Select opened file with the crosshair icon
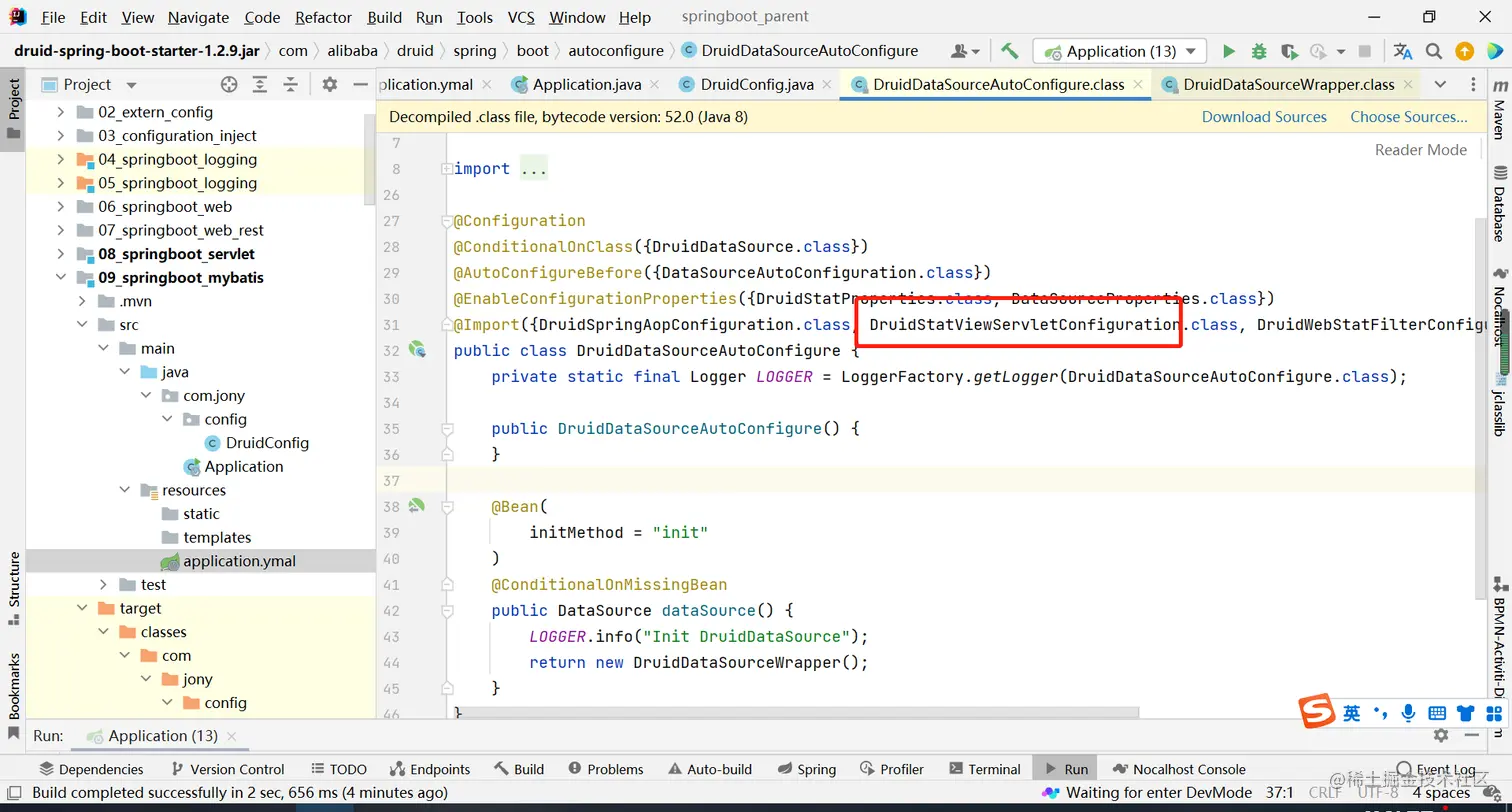Image resolution: width=1512 pixels, height=812 pixels. tap(229, 84)
